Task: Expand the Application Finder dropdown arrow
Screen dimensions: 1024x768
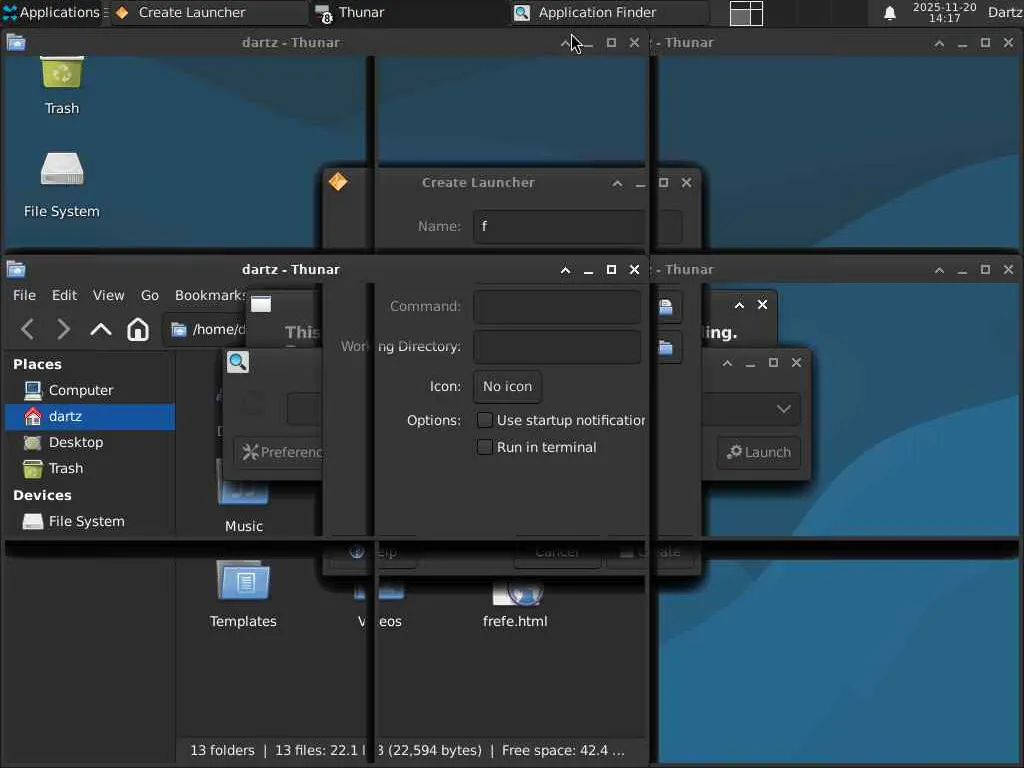Action: tap(784, 409)
